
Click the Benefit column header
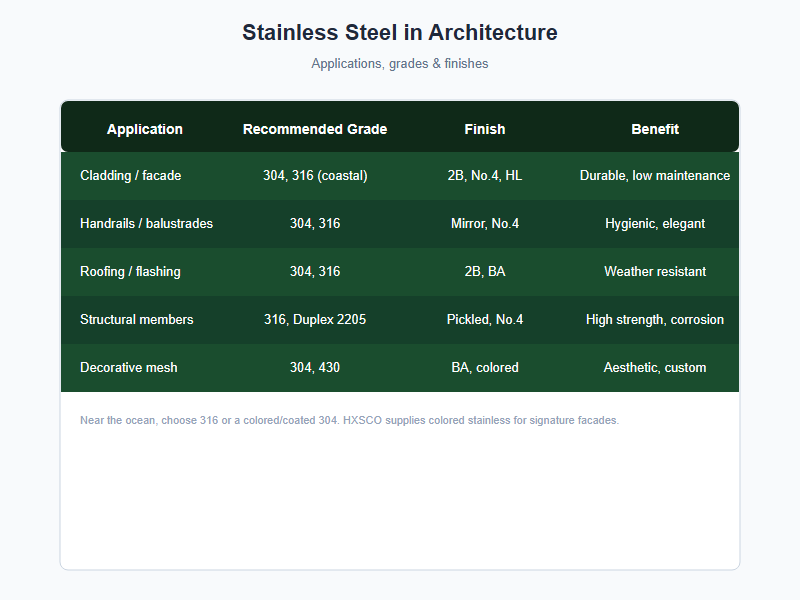point(655,129)
